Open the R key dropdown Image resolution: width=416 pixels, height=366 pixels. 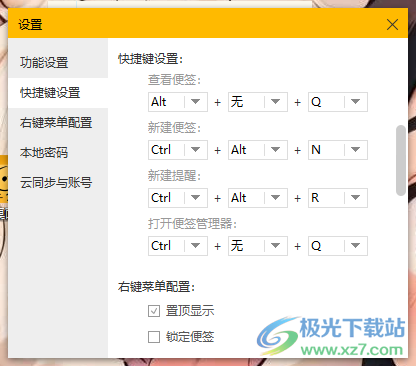click(x=338, y=198)
